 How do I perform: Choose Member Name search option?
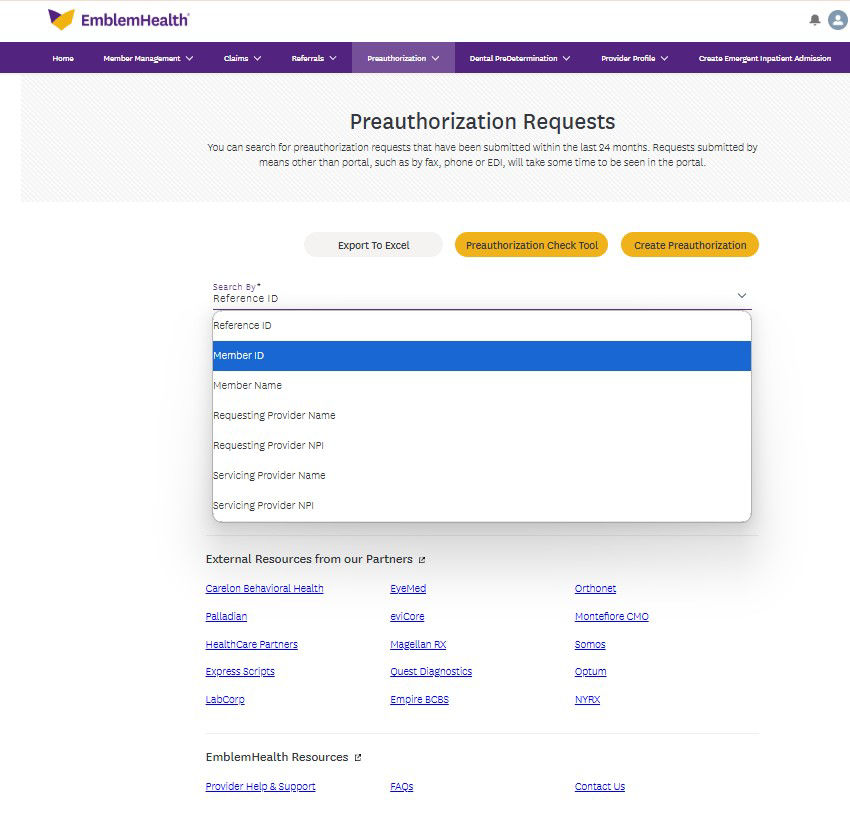pyautogui.click(x=482, y=385)
